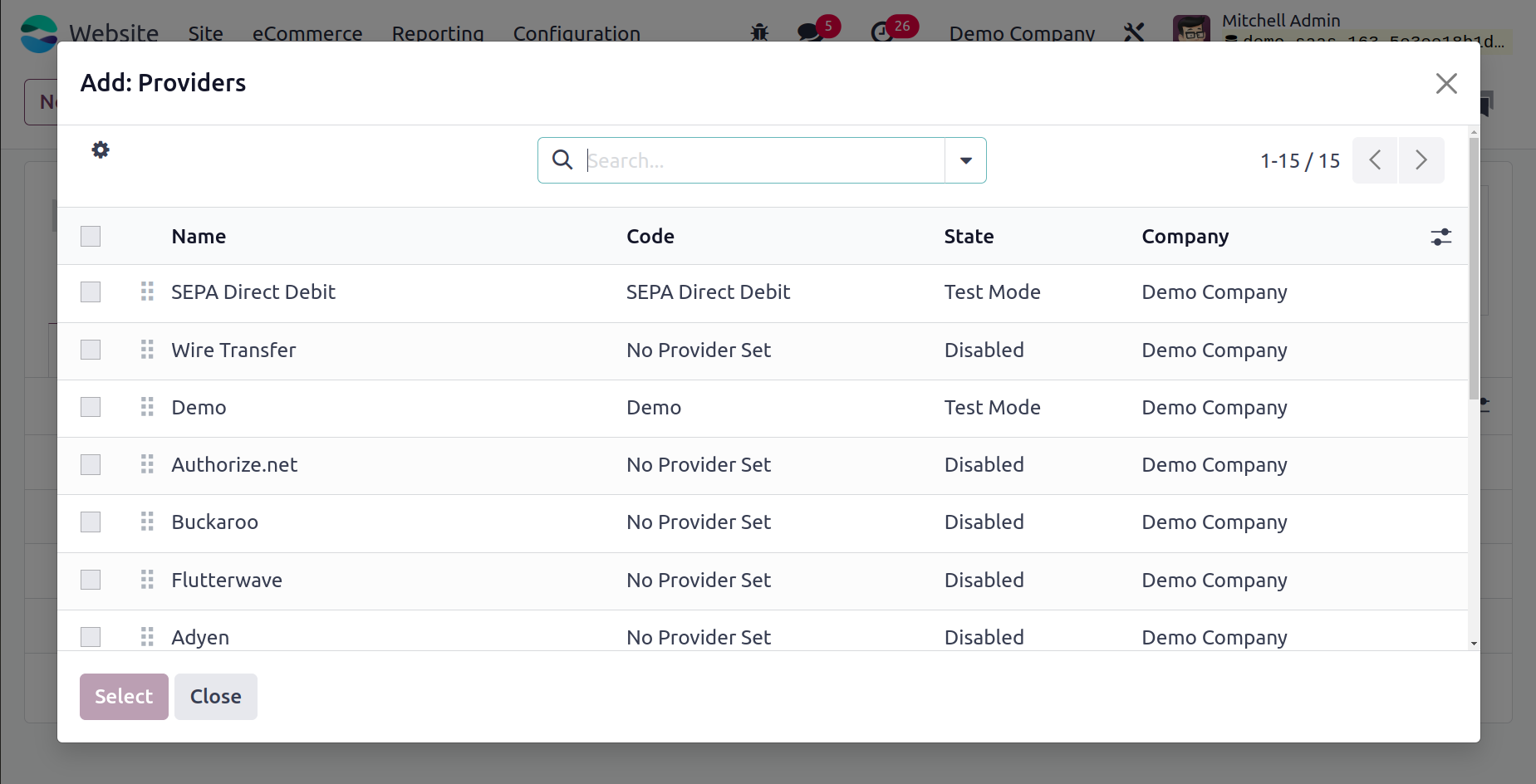Screen dimensions: 1536x784
Task: Grab the drag handle for Wire Transfer
Action: pyautogui.click(x=147, y=350)
